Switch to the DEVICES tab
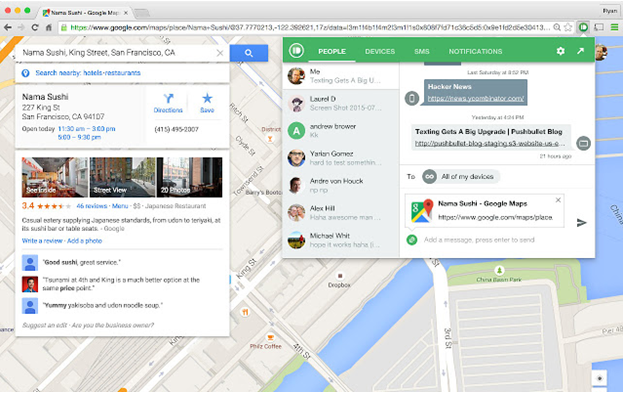The image size is (626, 395). click(x=380, y=52)
